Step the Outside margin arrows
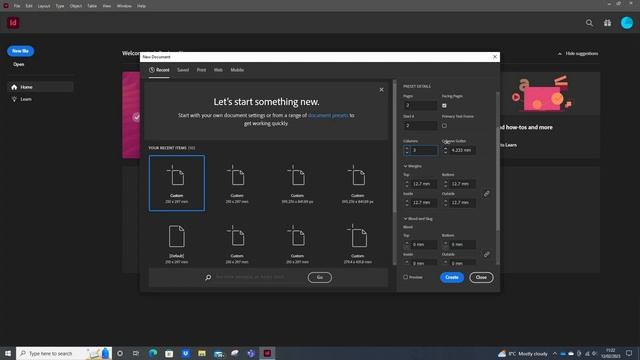 [x=445, y=203]
